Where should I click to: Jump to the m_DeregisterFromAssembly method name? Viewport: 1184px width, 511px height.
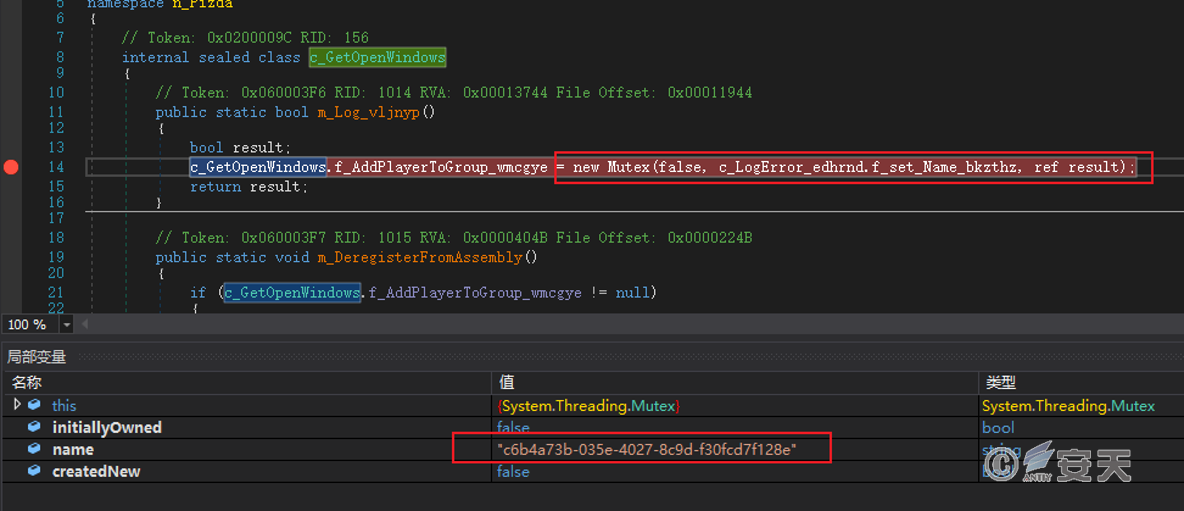[x=427, y=257]
